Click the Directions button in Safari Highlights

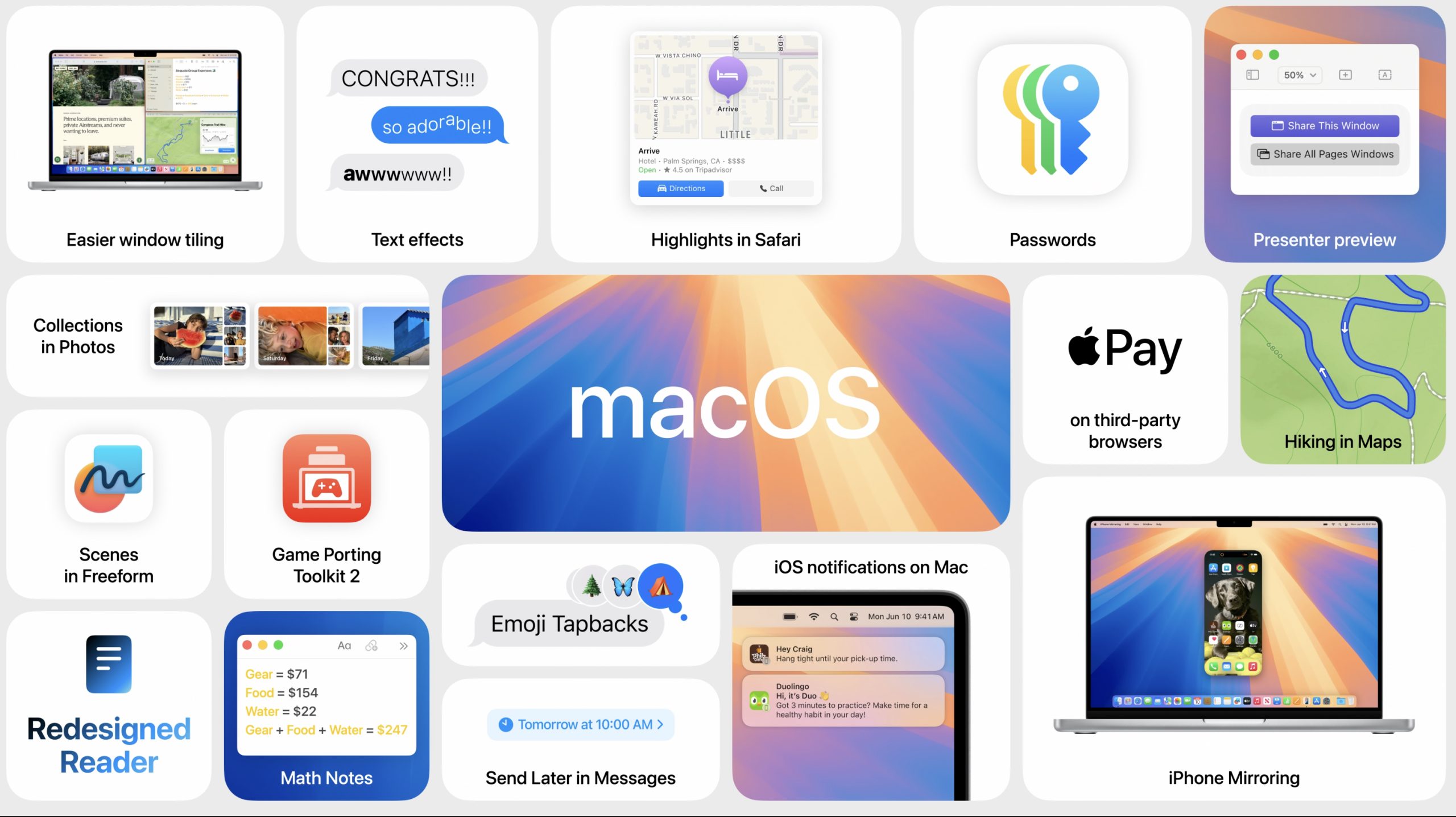click(x=681, y=188)
